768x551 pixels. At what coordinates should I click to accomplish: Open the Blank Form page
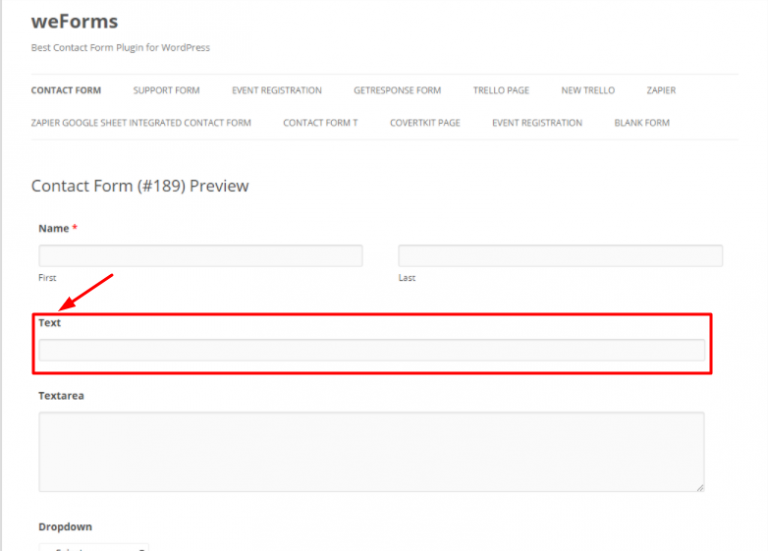pyautogui.click(x=642, y=123)
